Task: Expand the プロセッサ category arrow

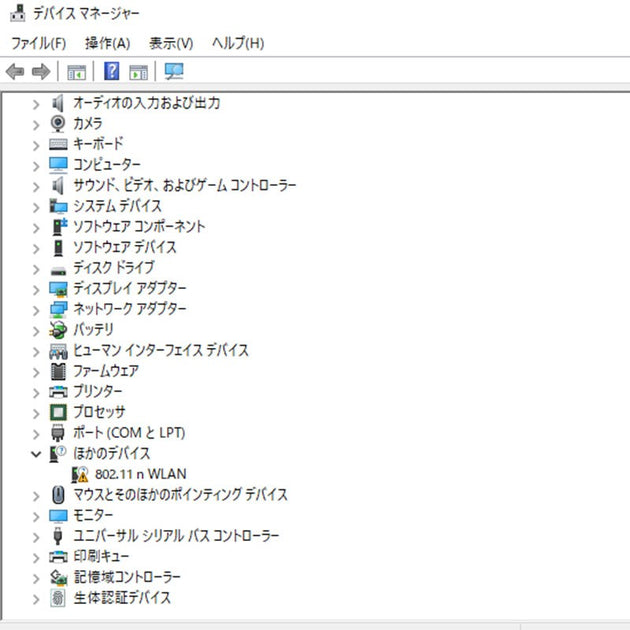Action: click(36, 413)
